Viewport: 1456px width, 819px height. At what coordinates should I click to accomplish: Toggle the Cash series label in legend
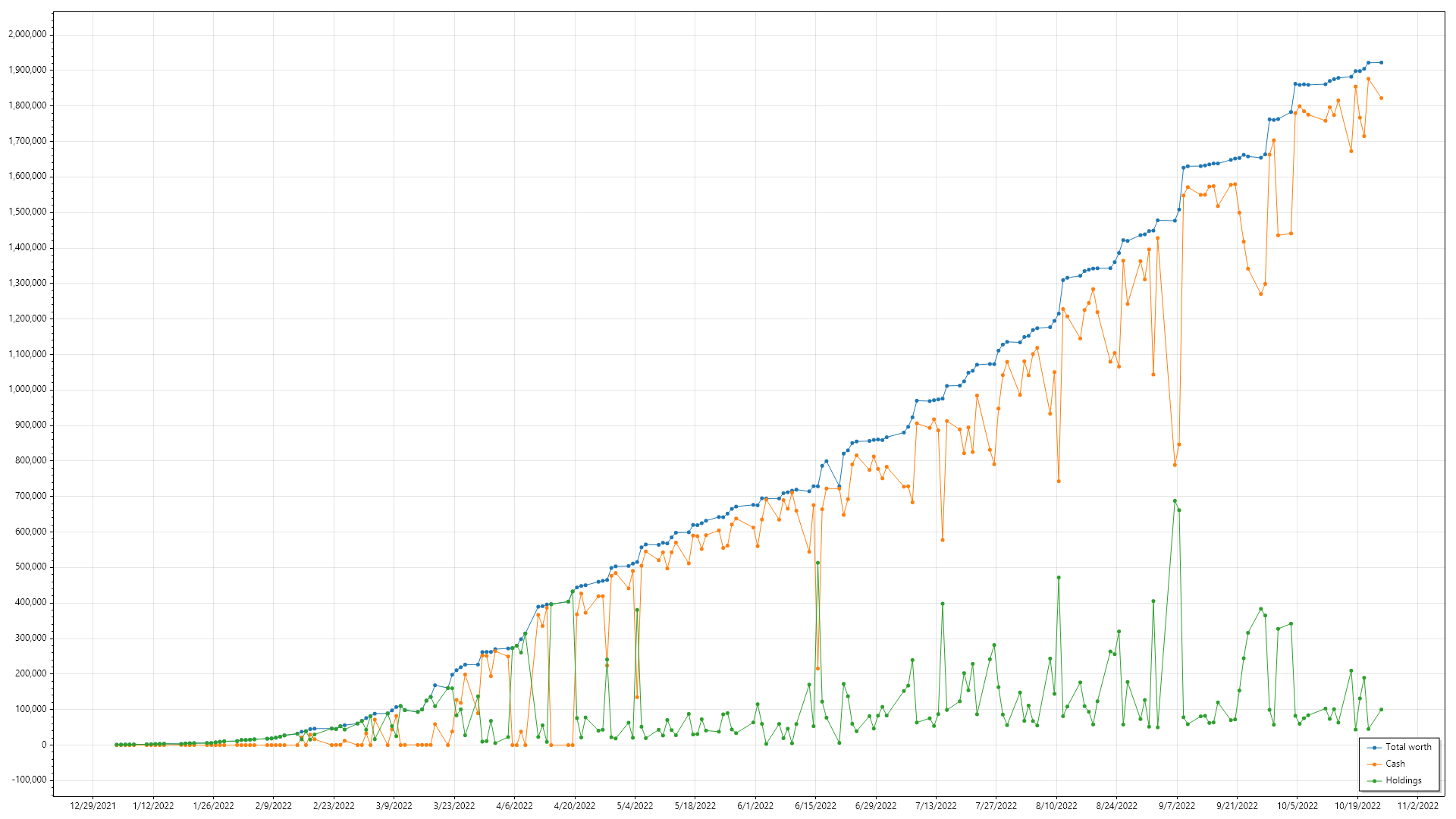point(1395,764)
